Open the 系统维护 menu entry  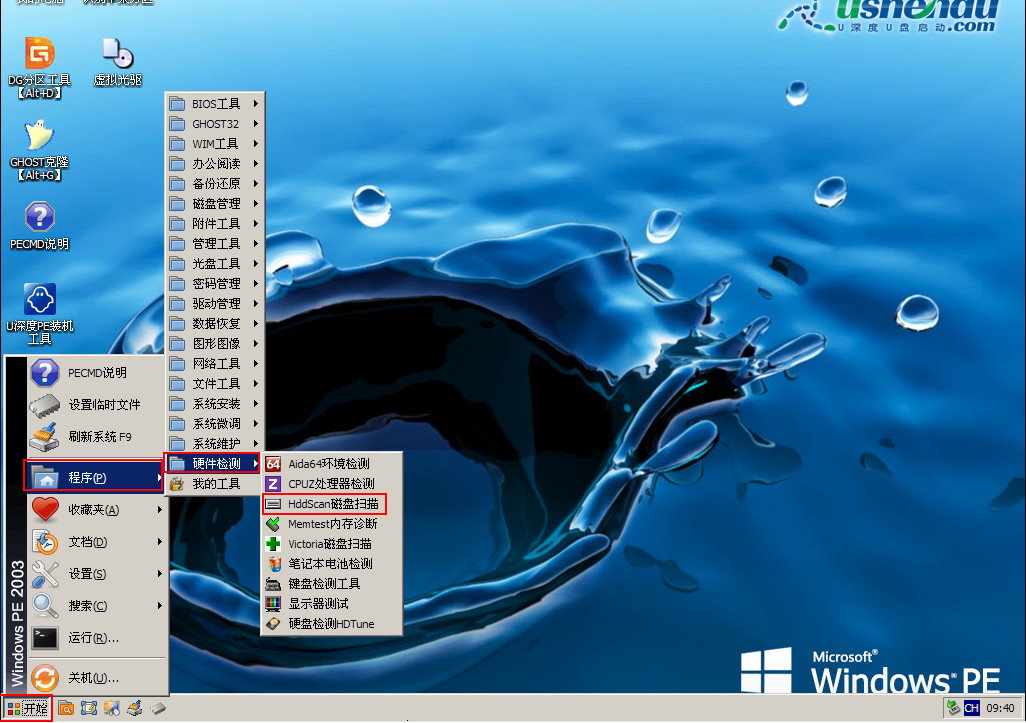point(215,444)
